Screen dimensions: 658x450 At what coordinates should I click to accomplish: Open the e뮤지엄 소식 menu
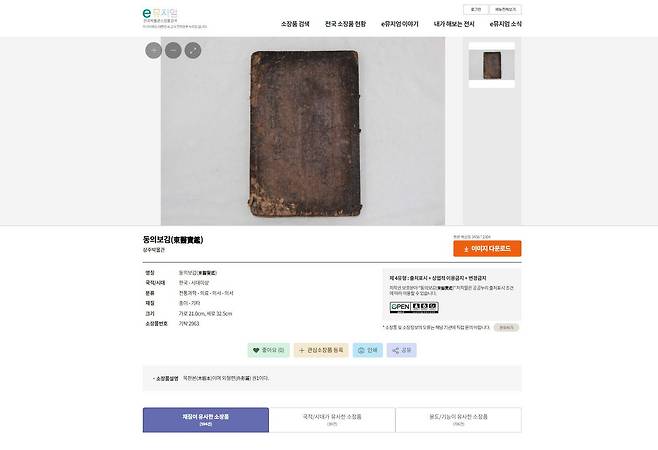click(x=506, y=24)
